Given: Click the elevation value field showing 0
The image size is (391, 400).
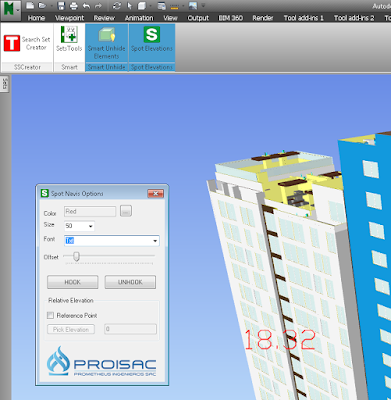Looking at the screenshot, I should (x=130, y=329).
